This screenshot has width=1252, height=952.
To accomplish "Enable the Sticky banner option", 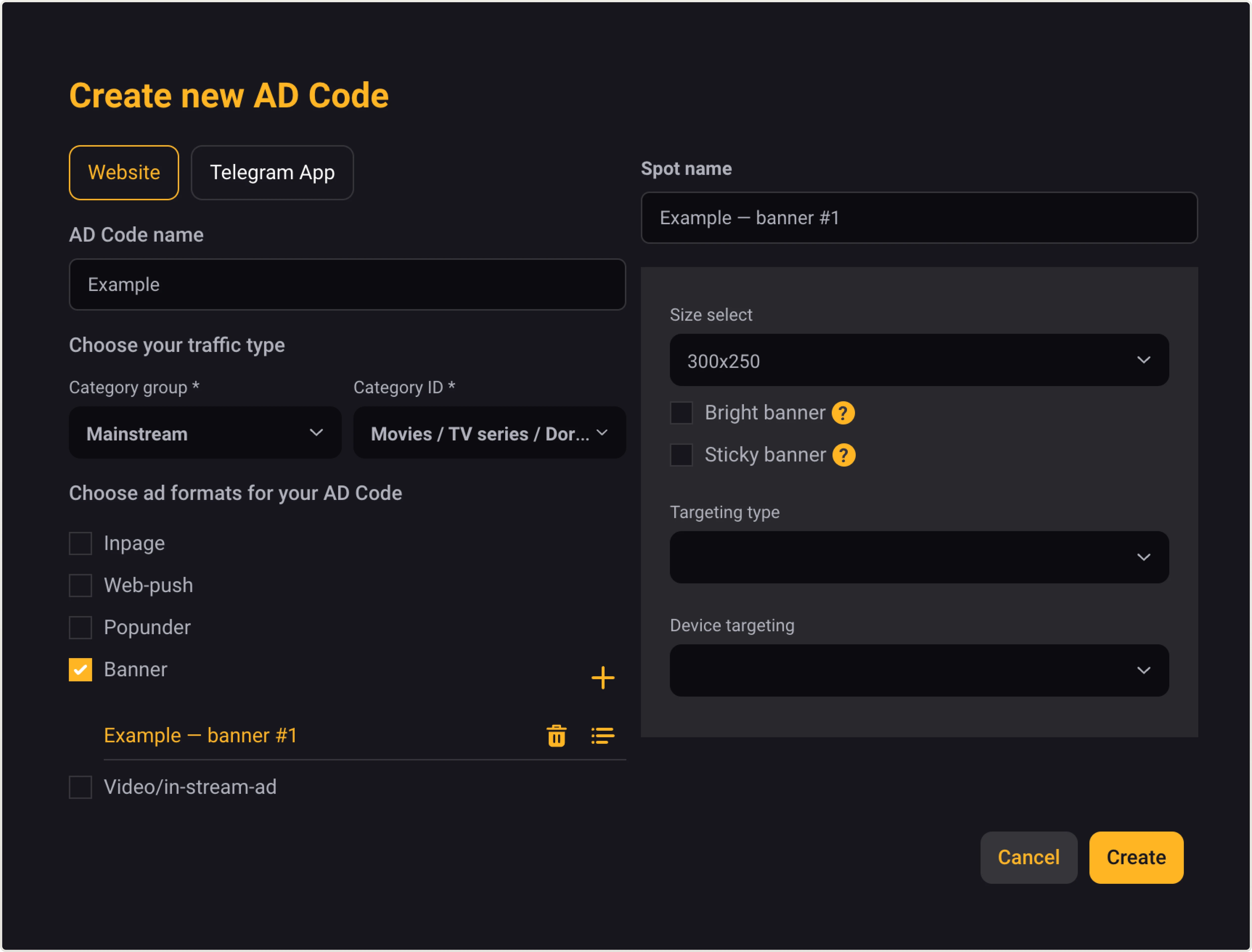I will click(681, 454).
